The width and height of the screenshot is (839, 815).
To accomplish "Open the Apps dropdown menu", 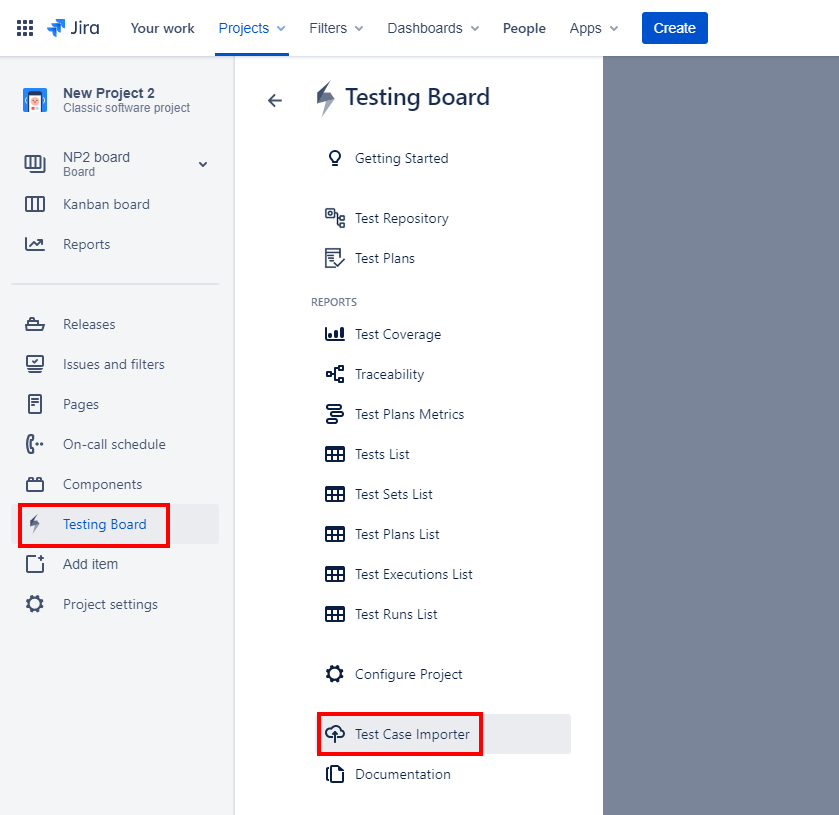I will coord(593,28).
